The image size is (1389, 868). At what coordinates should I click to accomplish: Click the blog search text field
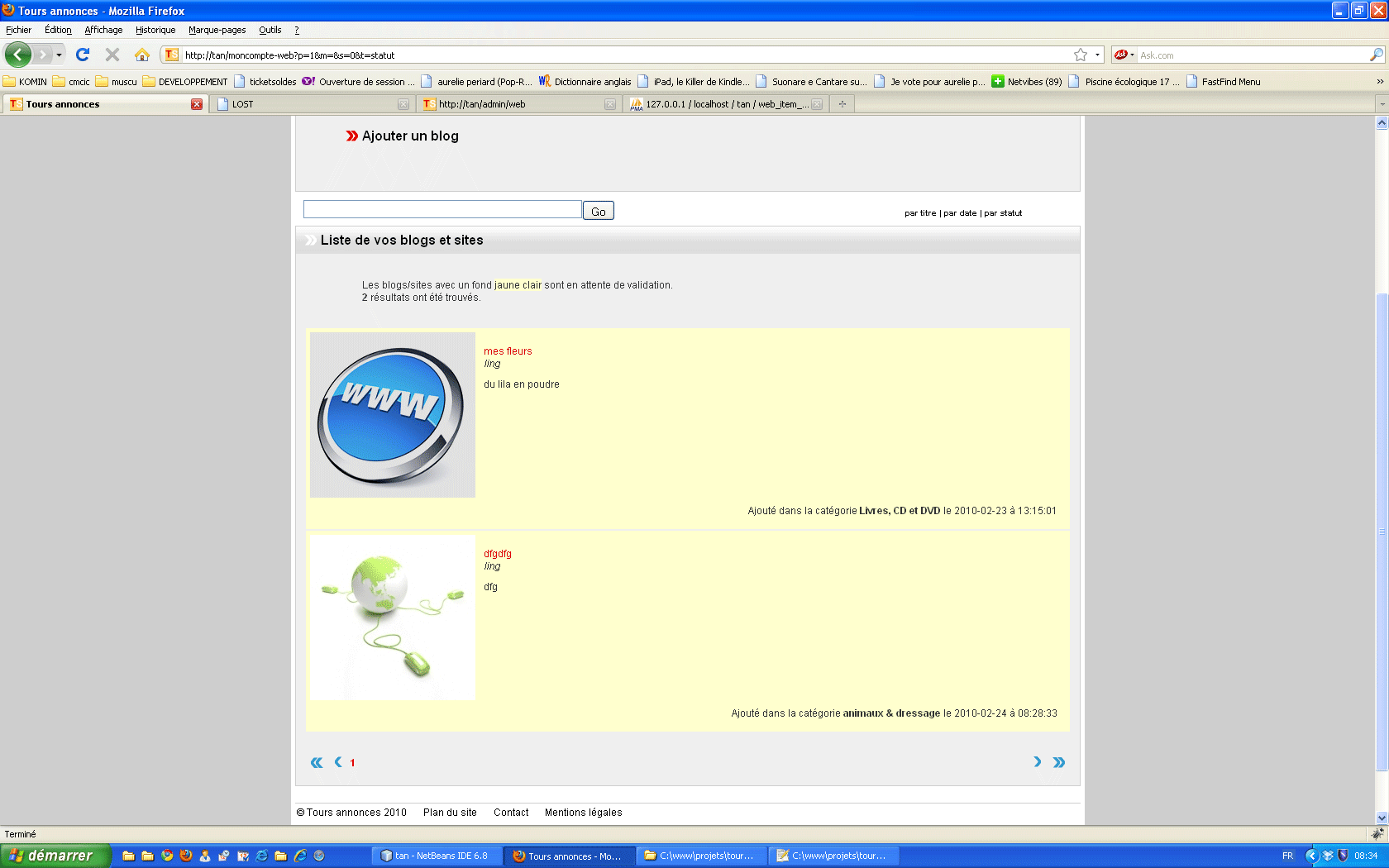(x=442, y=209)
